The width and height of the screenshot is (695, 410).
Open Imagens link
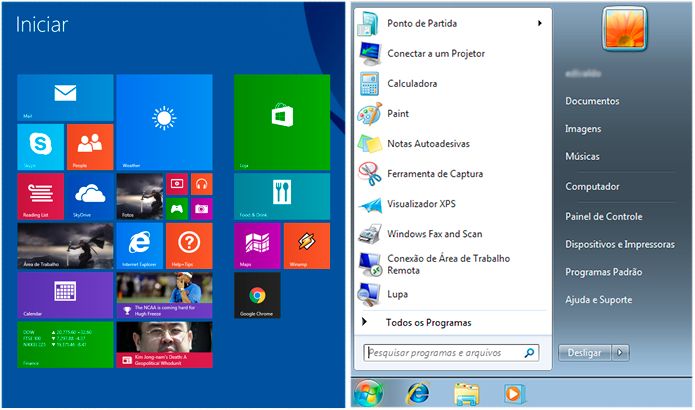[583, 129]
